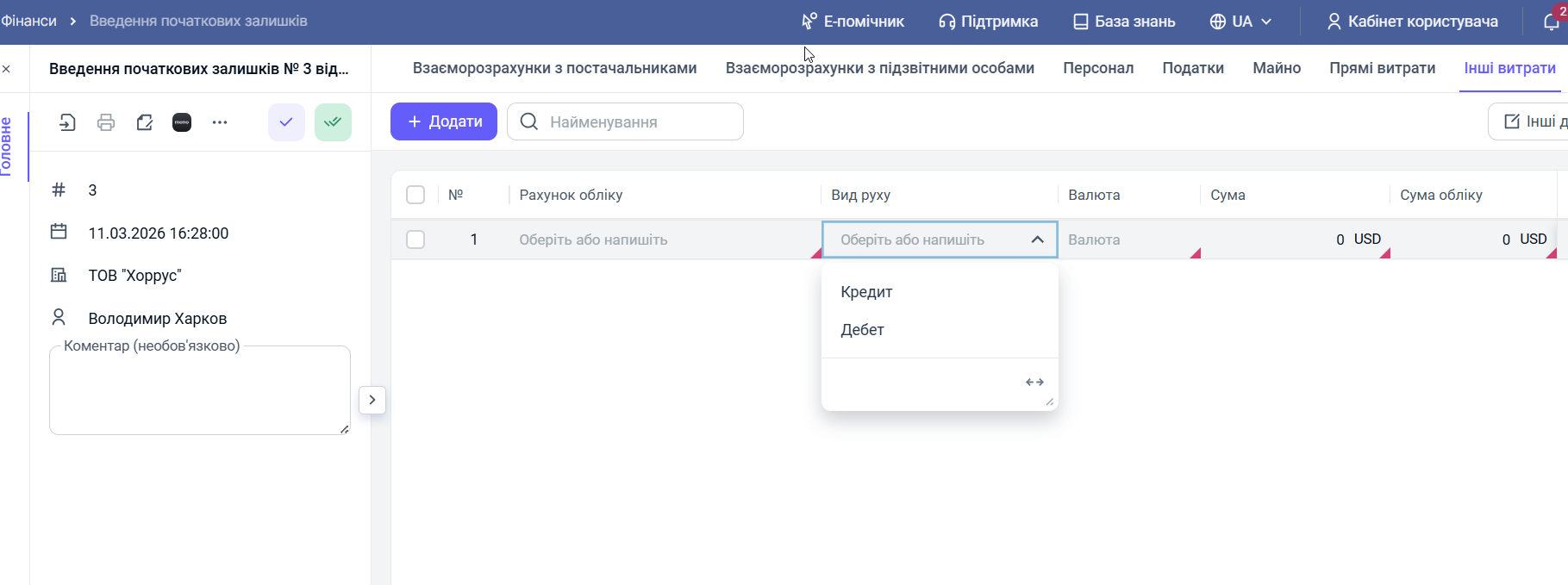
Task: Open notifications bell icon
Action: coord(1551,22)
